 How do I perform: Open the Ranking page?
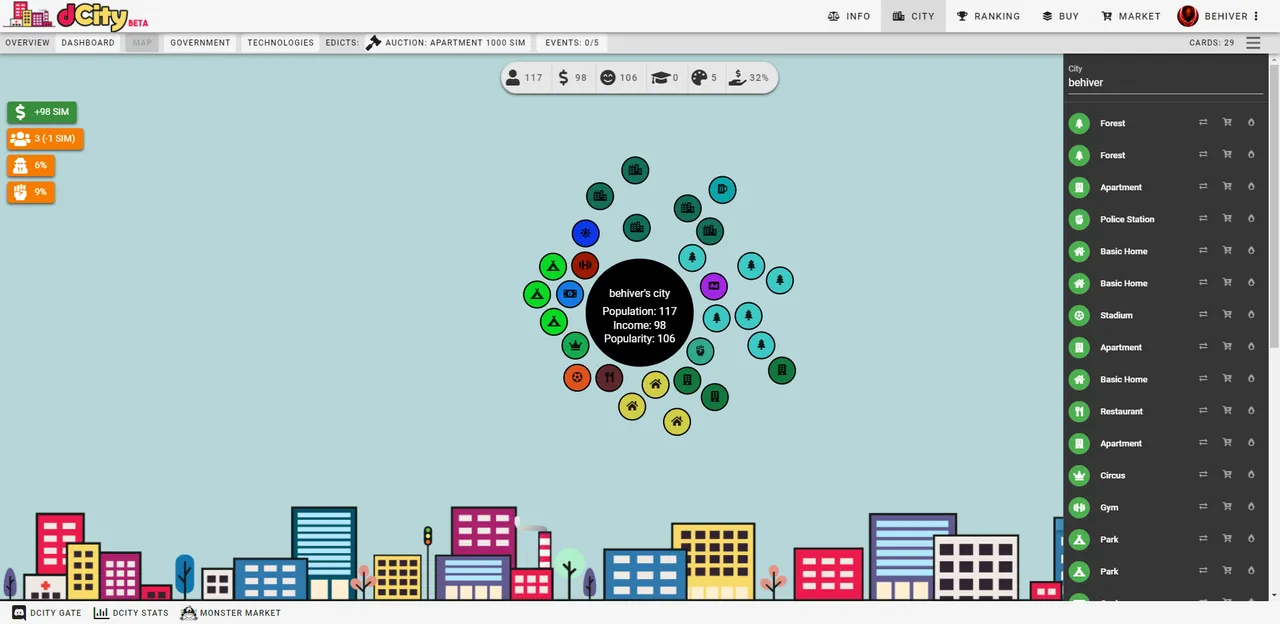click(988, 16)
